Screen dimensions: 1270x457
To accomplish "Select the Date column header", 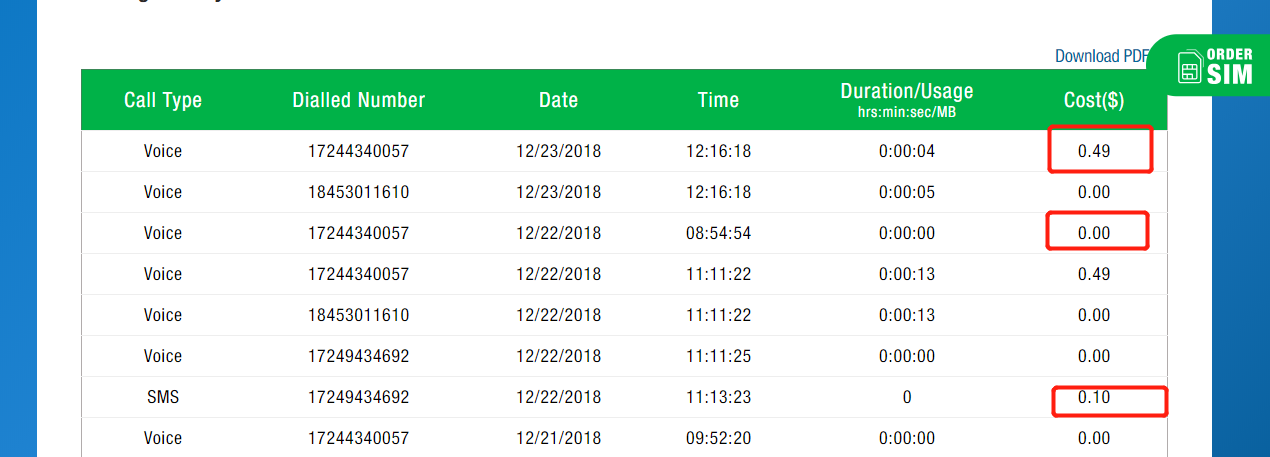I will [x=558, y=100].
